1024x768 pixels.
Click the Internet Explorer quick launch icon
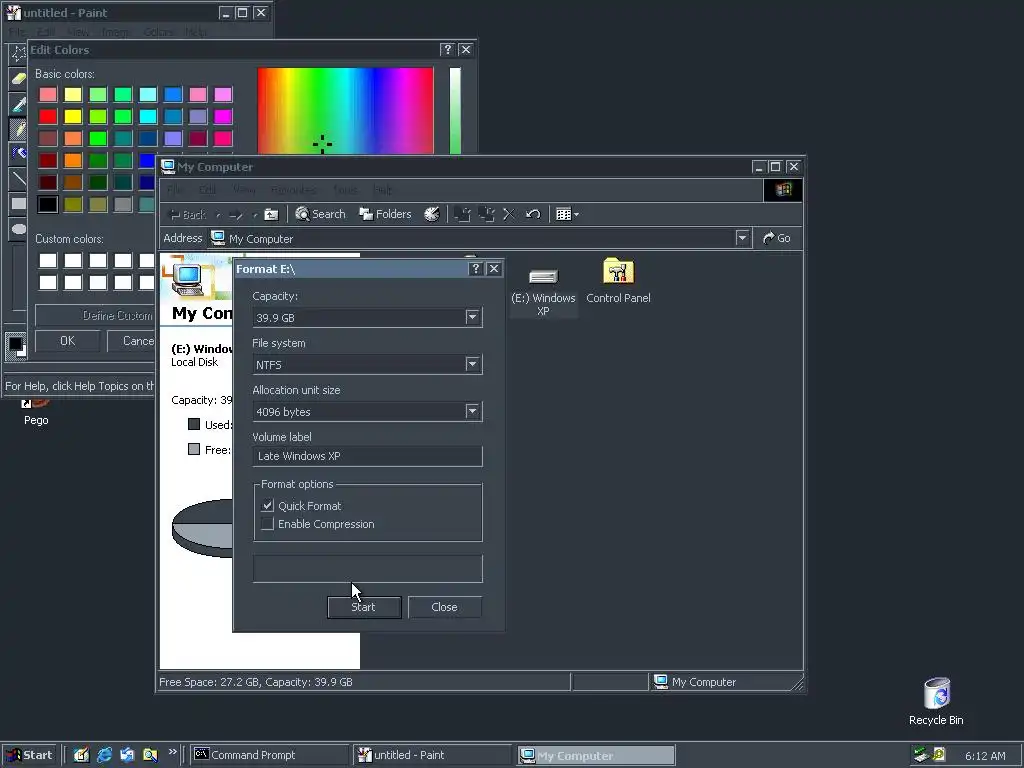[x=104, y=755]
